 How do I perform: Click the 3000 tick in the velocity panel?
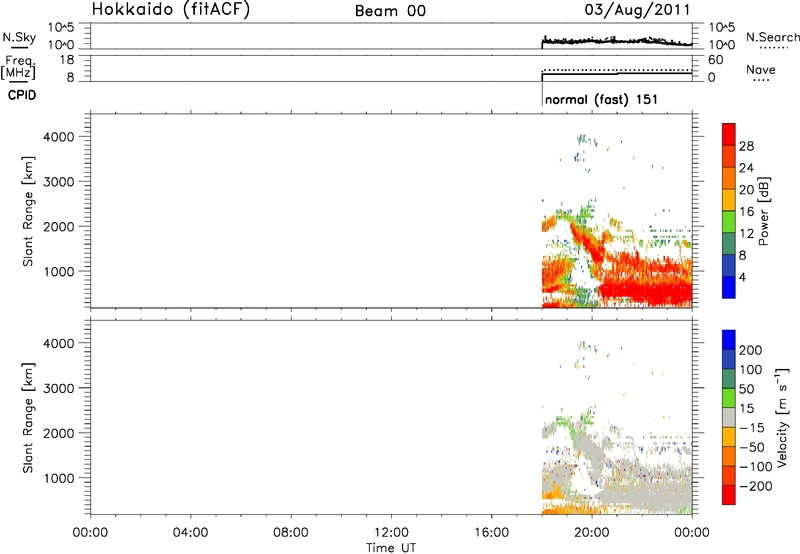click(x=59, y=388)
